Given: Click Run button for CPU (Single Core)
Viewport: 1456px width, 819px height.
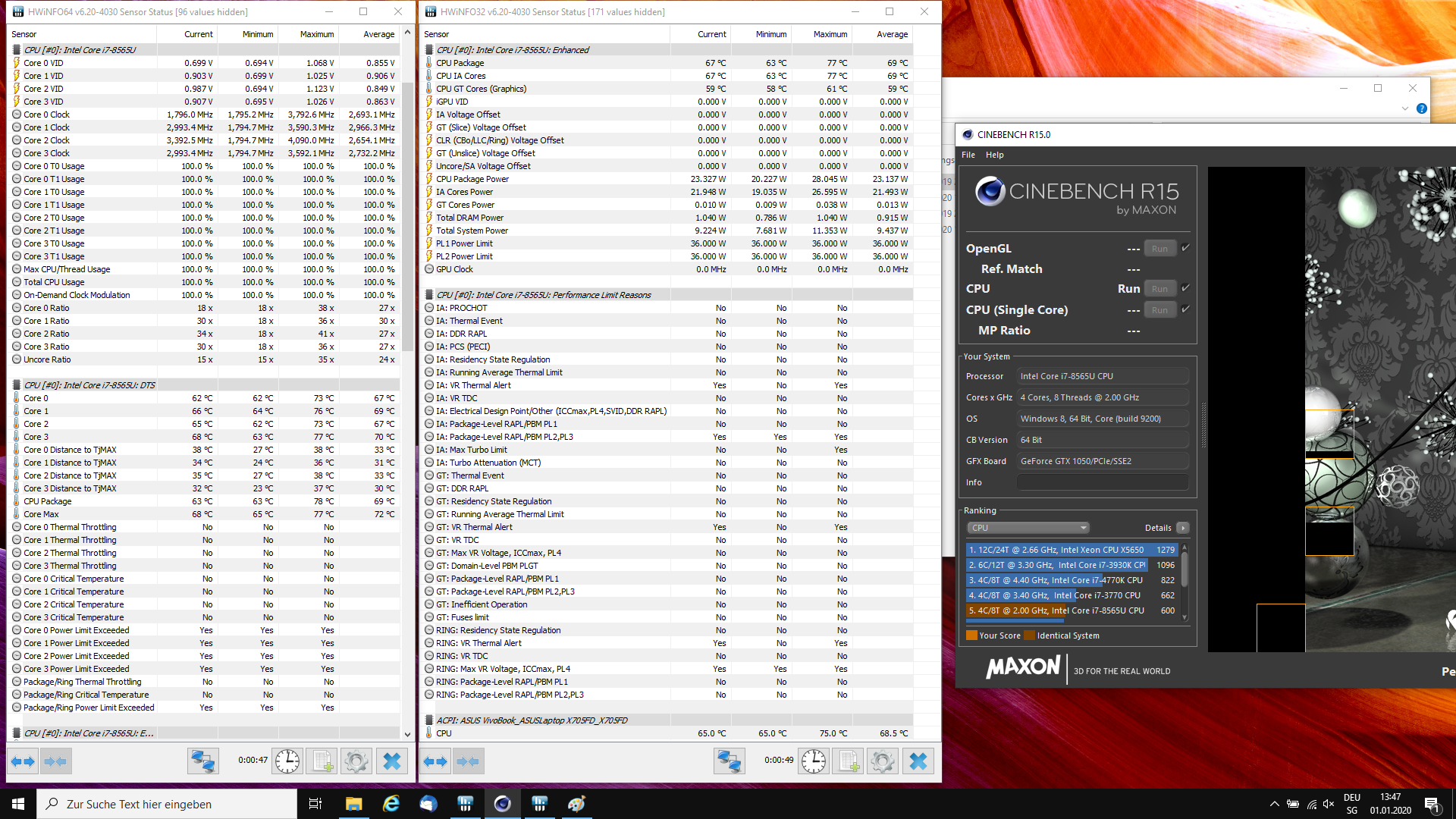Looking at the screenshot, I should [1159, 310].
